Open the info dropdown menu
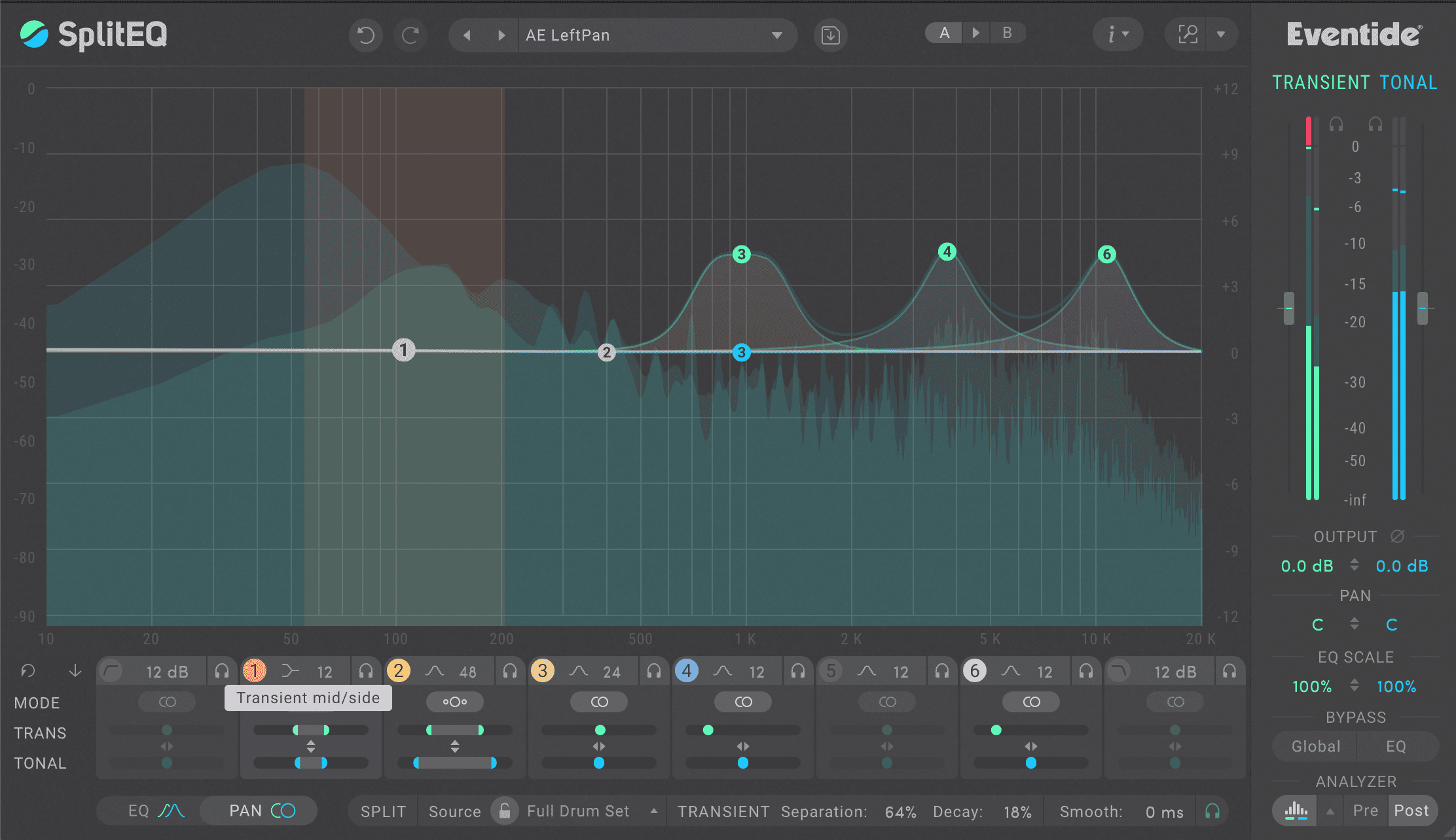The height and width of the screenshot is (840, 1456). 1118,34
